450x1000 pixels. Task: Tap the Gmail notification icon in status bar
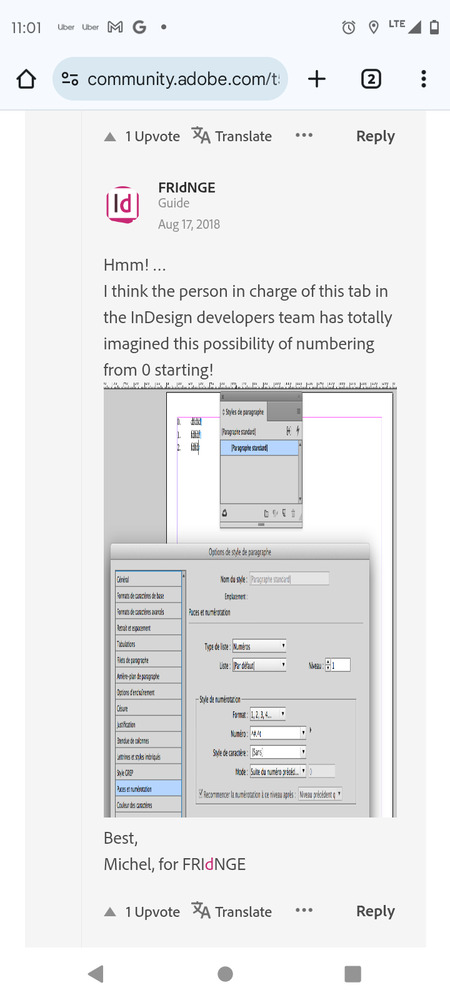pyautogui.click(x=115, y=27)
